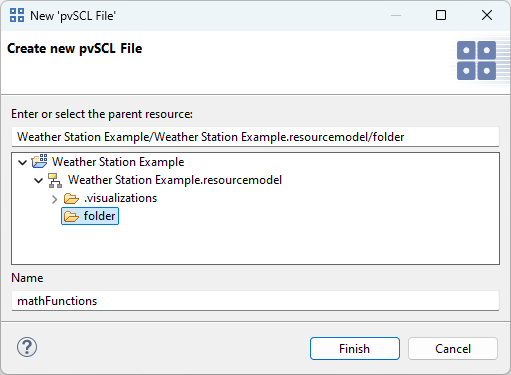
Task: Click the parent resource path field
Action: [255, 137]
